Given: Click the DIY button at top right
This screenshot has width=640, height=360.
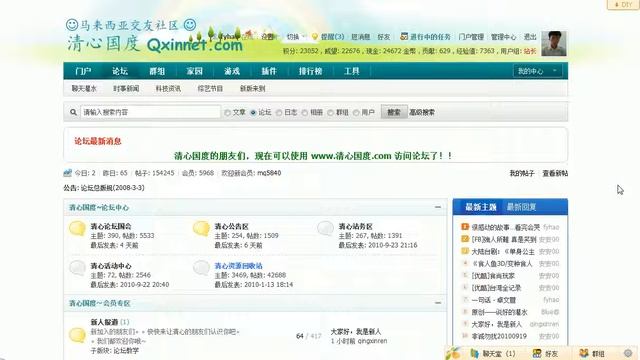Looking at the screenshot, I should 623,4.
